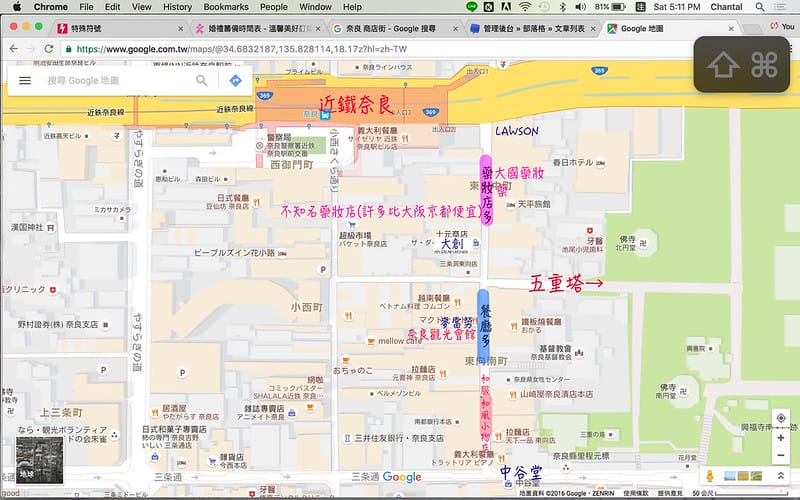Open the 提供意見 feedback link
Screen dimensions: 800x500
pyautogui.click(x=670, y=493)
